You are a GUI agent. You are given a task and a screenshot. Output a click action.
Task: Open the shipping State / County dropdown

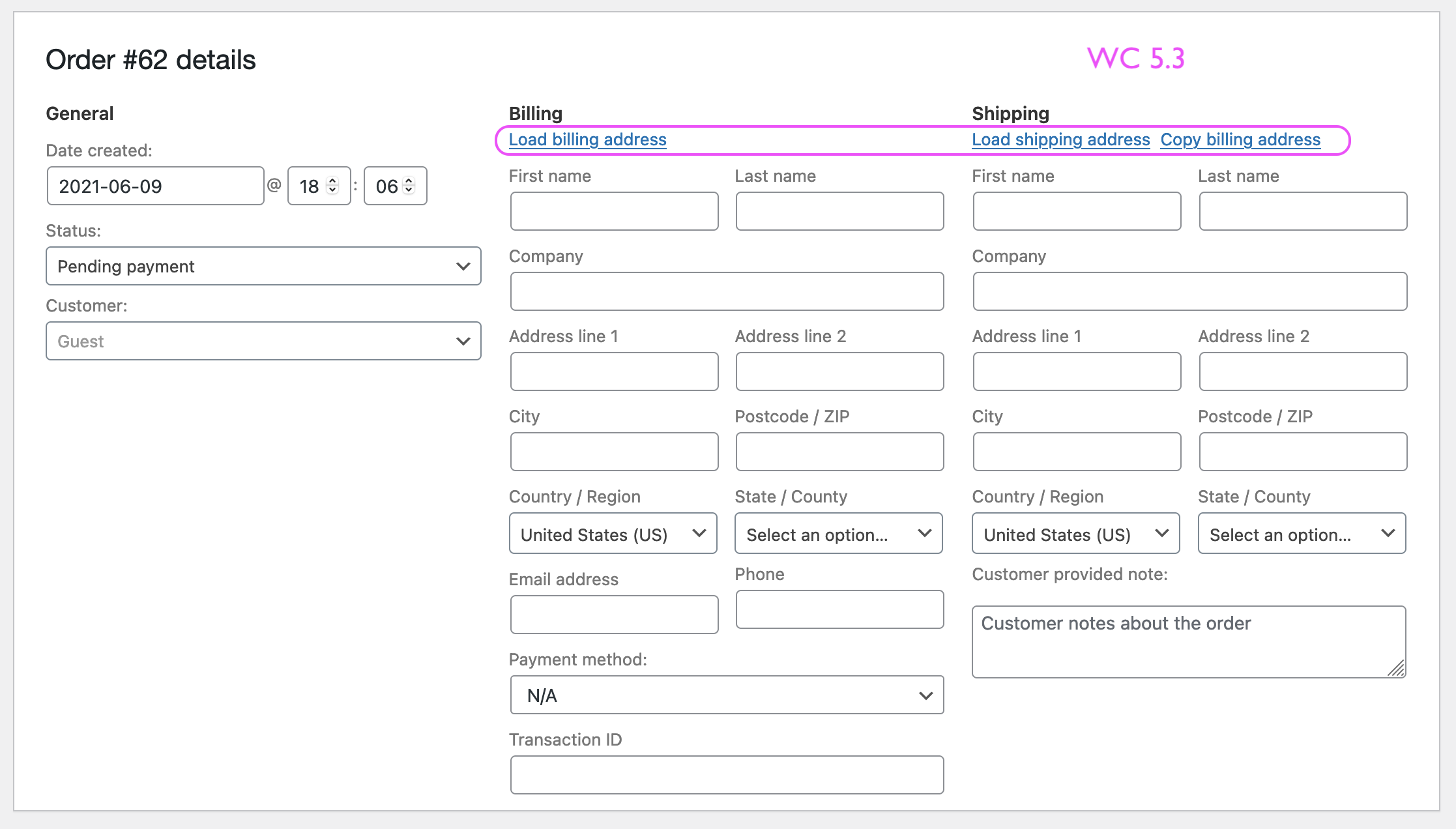tap(1302, 534)
